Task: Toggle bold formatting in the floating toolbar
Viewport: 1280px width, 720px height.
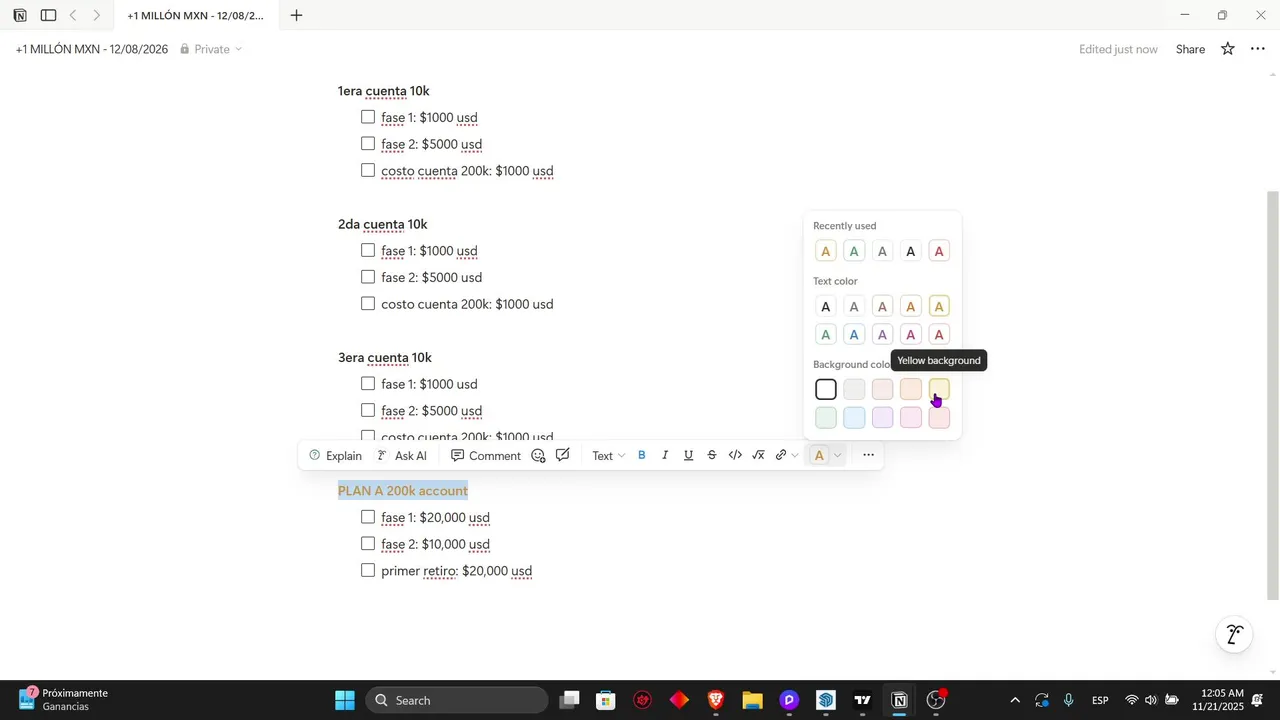Action: coord(642,455)
